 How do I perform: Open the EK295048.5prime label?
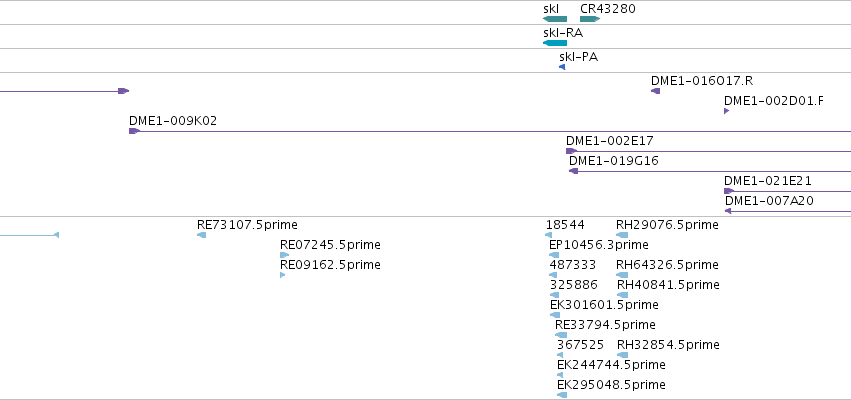pyautogui.click(x=612, y=385)
